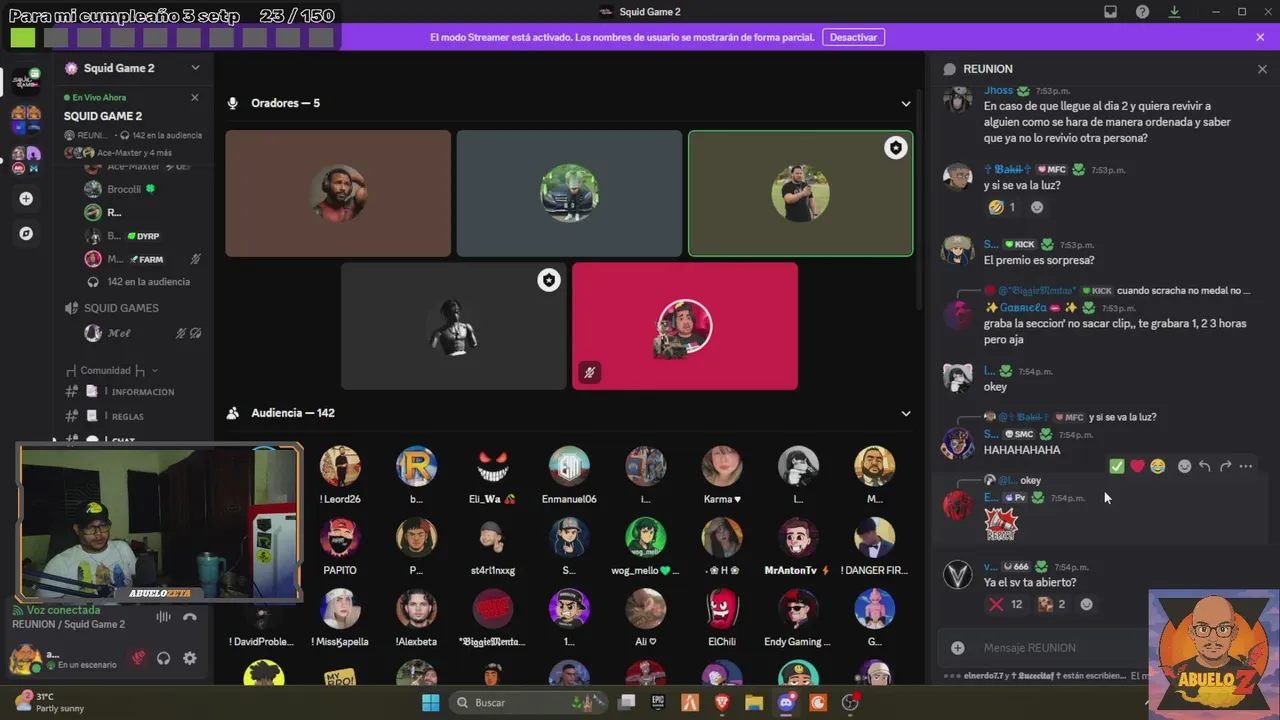Collapse the Oradores section
This screenshot has height=720, width=1280.
pos(906,103)
